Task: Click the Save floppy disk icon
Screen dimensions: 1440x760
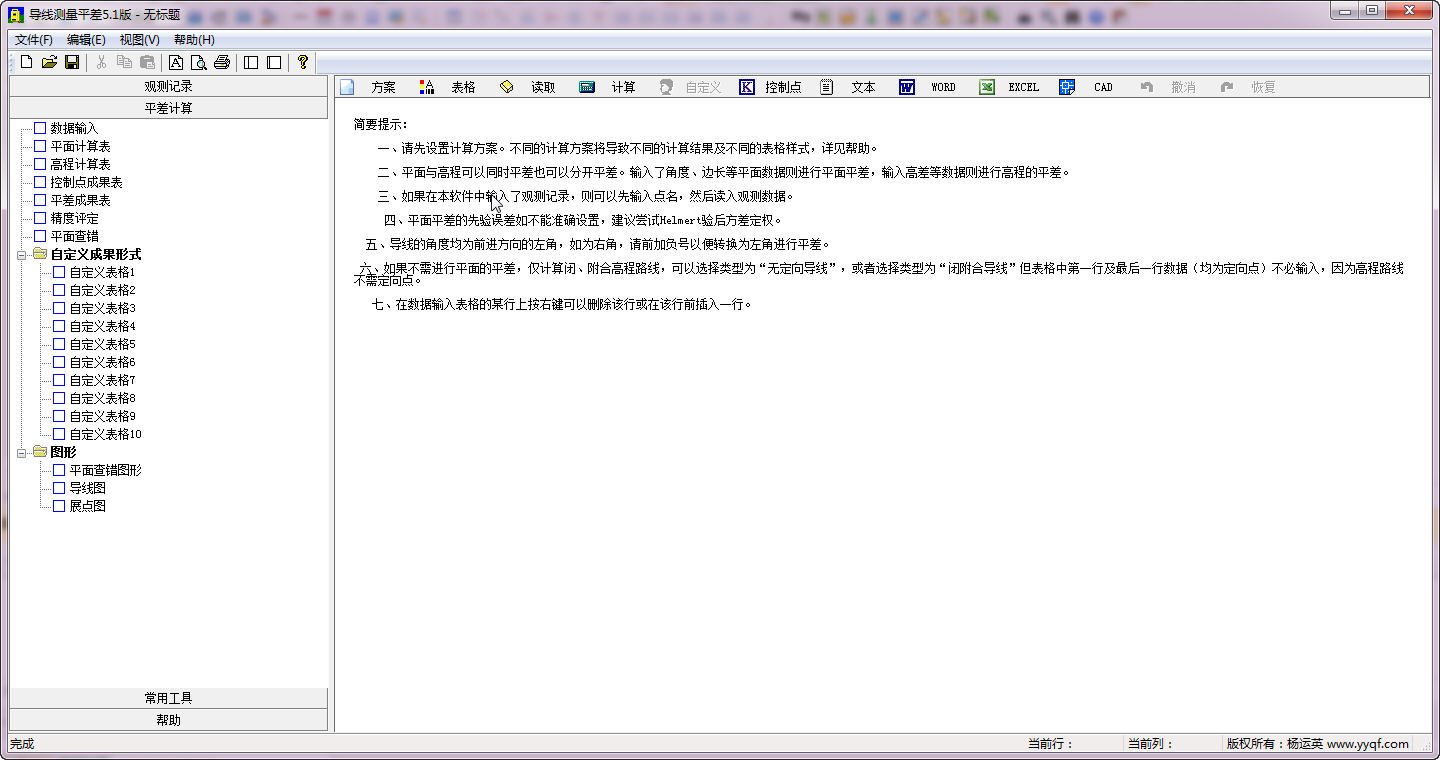Action: pyautogui.click(x=72, y=62)
